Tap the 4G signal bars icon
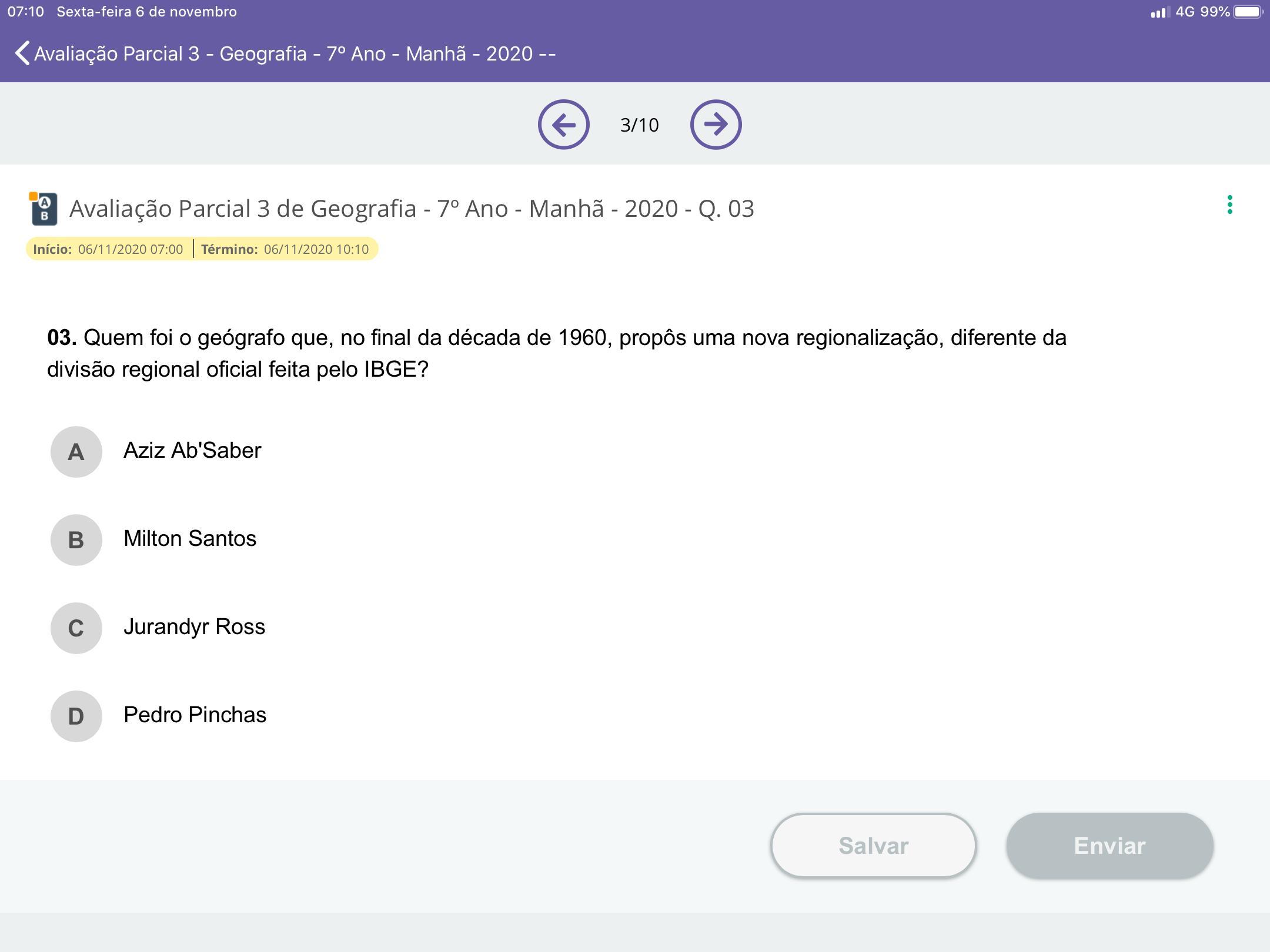 coord(1159,12)
